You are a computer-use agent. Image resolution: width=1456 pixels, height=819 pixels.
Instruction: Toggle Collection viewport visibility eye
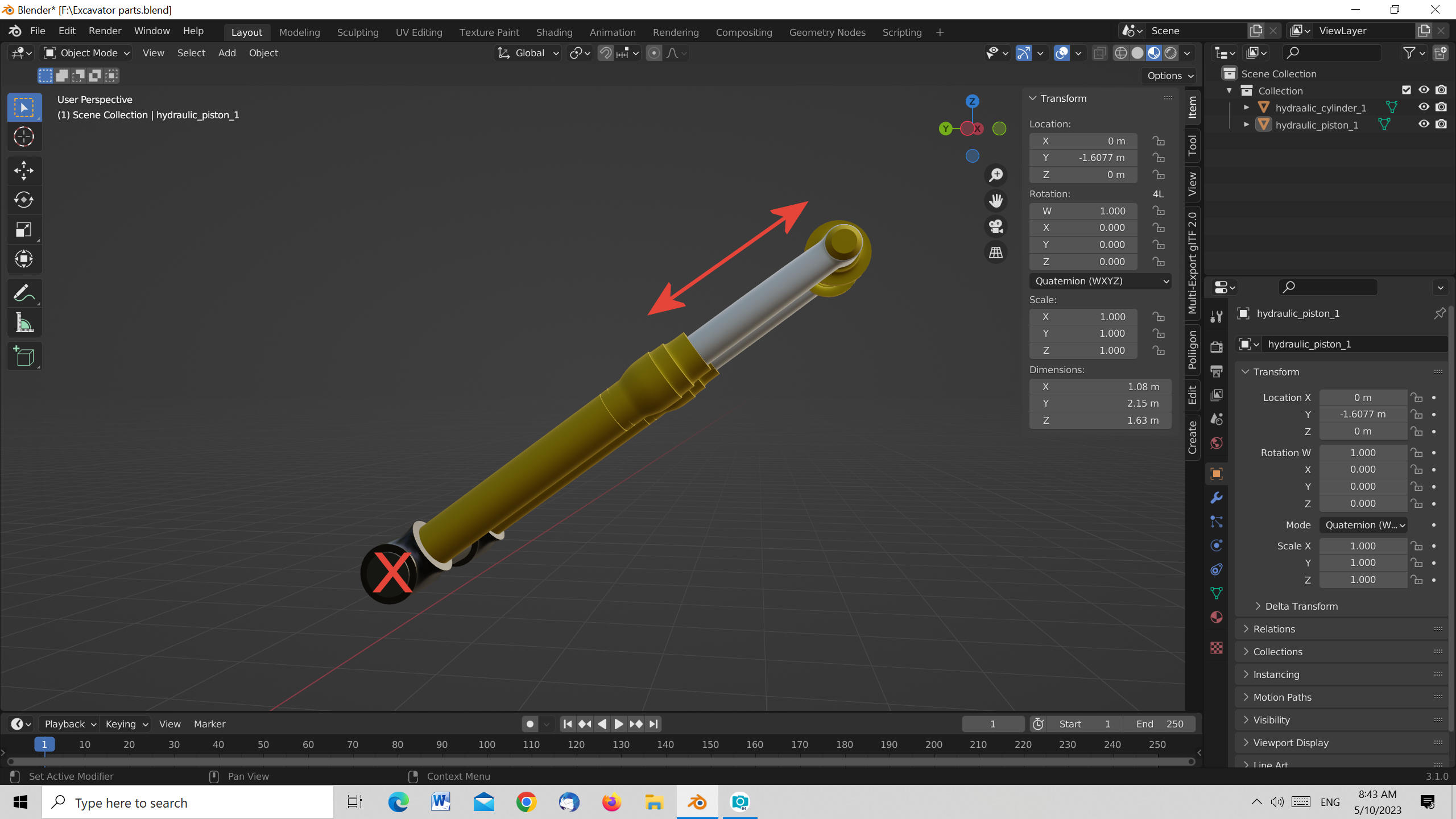point(1424,90)
